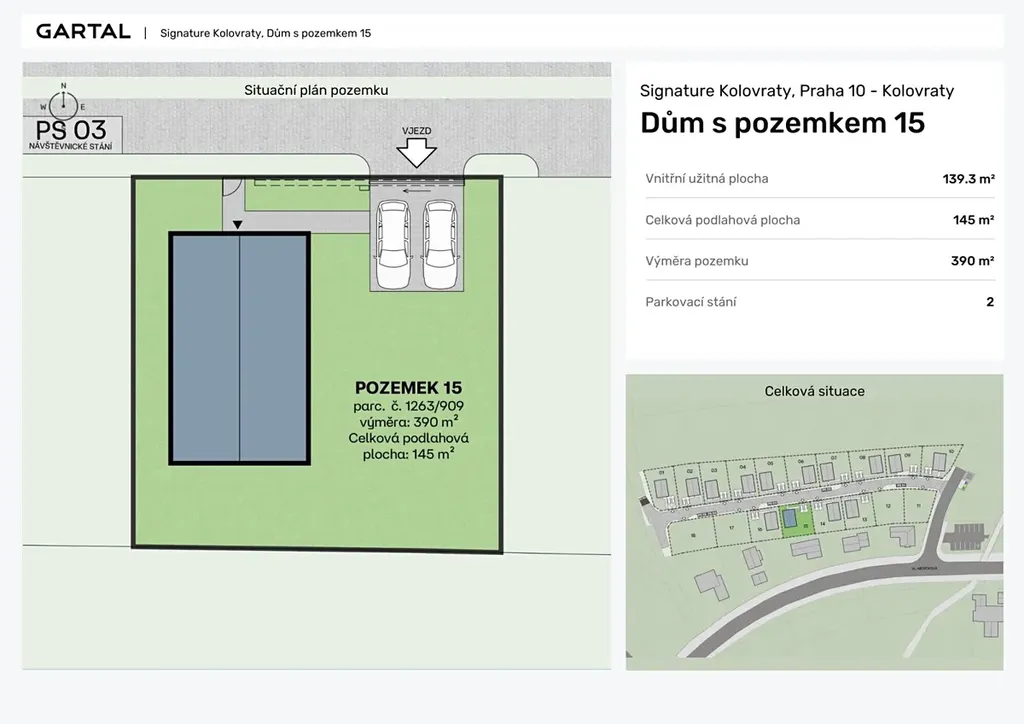Click the VJEZD entrance arrow
This screenshot has height=724, width=1024.
pos(417,151)
